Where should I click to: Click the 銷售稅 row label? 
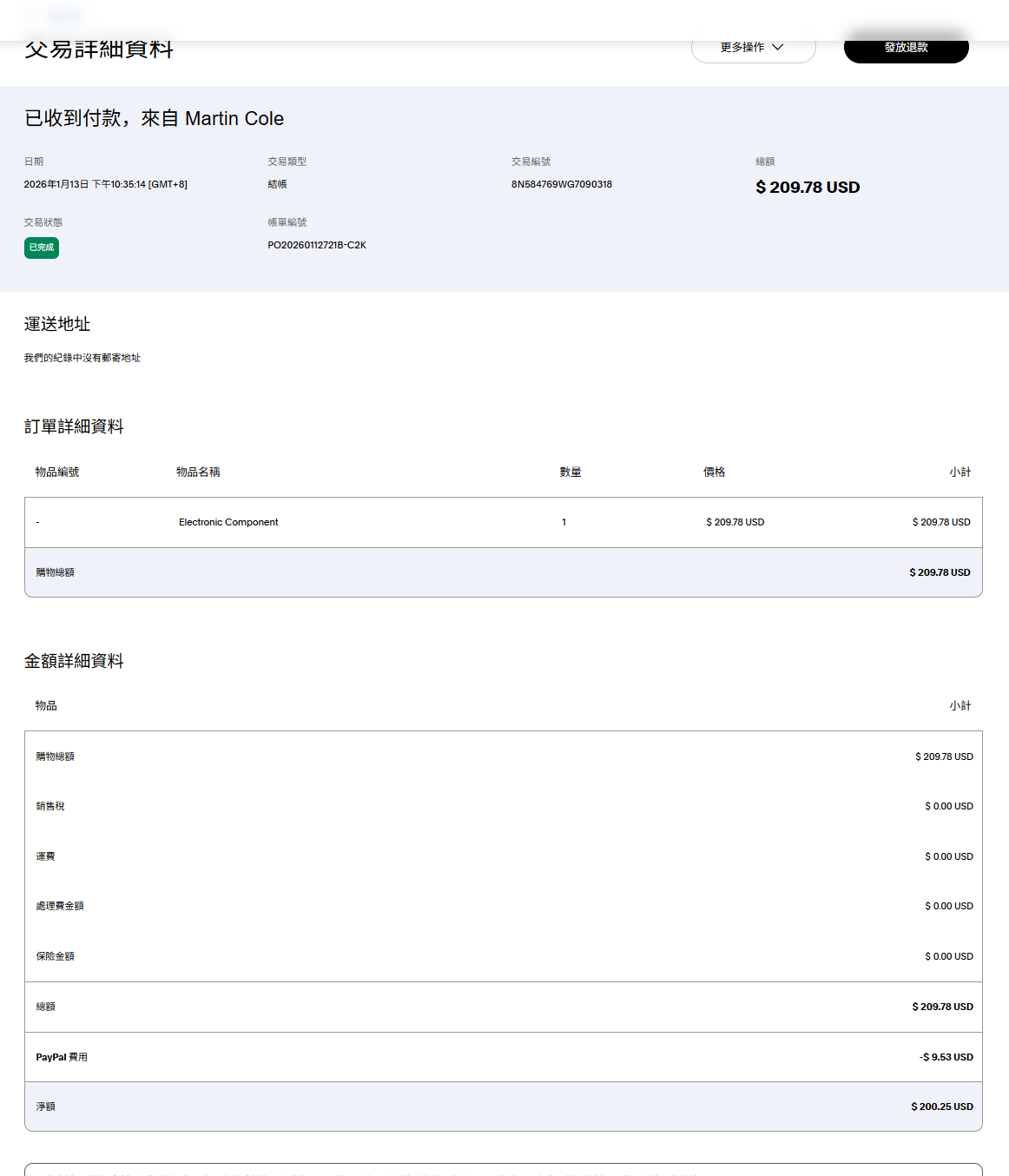pyautogui.click(x=50, y=806)
